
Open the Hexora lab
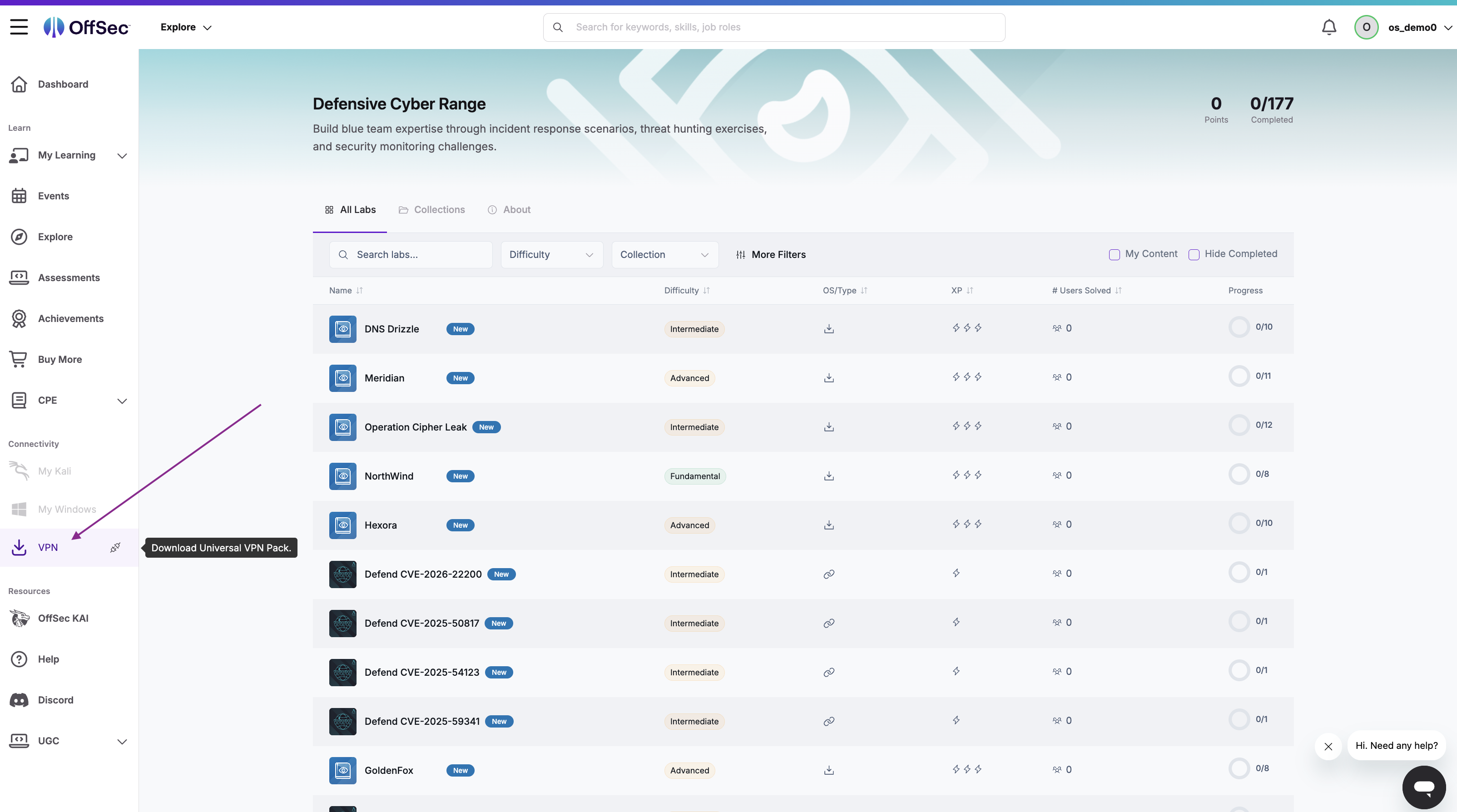click(x=380, y=525)
